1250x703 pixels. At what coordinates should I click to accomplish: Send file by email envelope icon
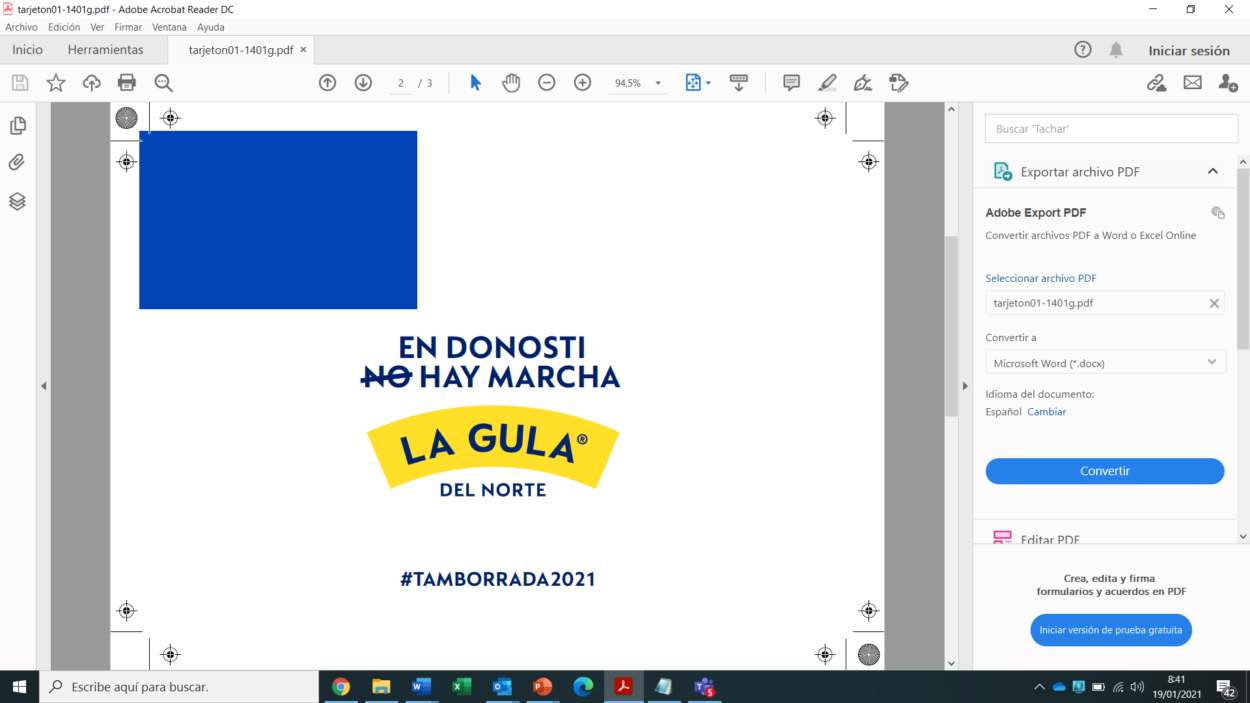click(1193, 83)
